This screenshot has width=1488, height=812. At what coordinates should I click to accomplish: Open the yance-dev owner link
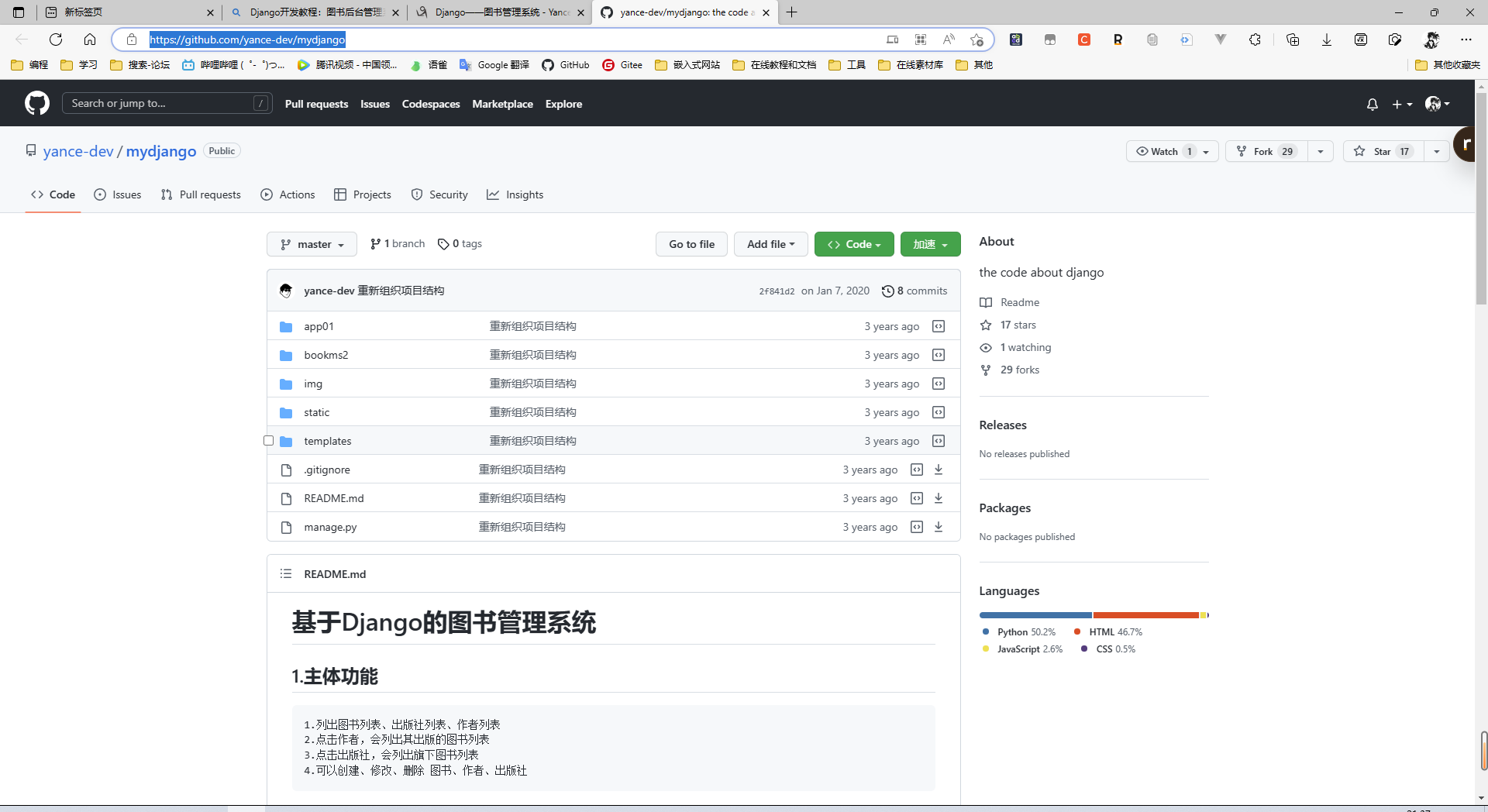pos(78,151)
